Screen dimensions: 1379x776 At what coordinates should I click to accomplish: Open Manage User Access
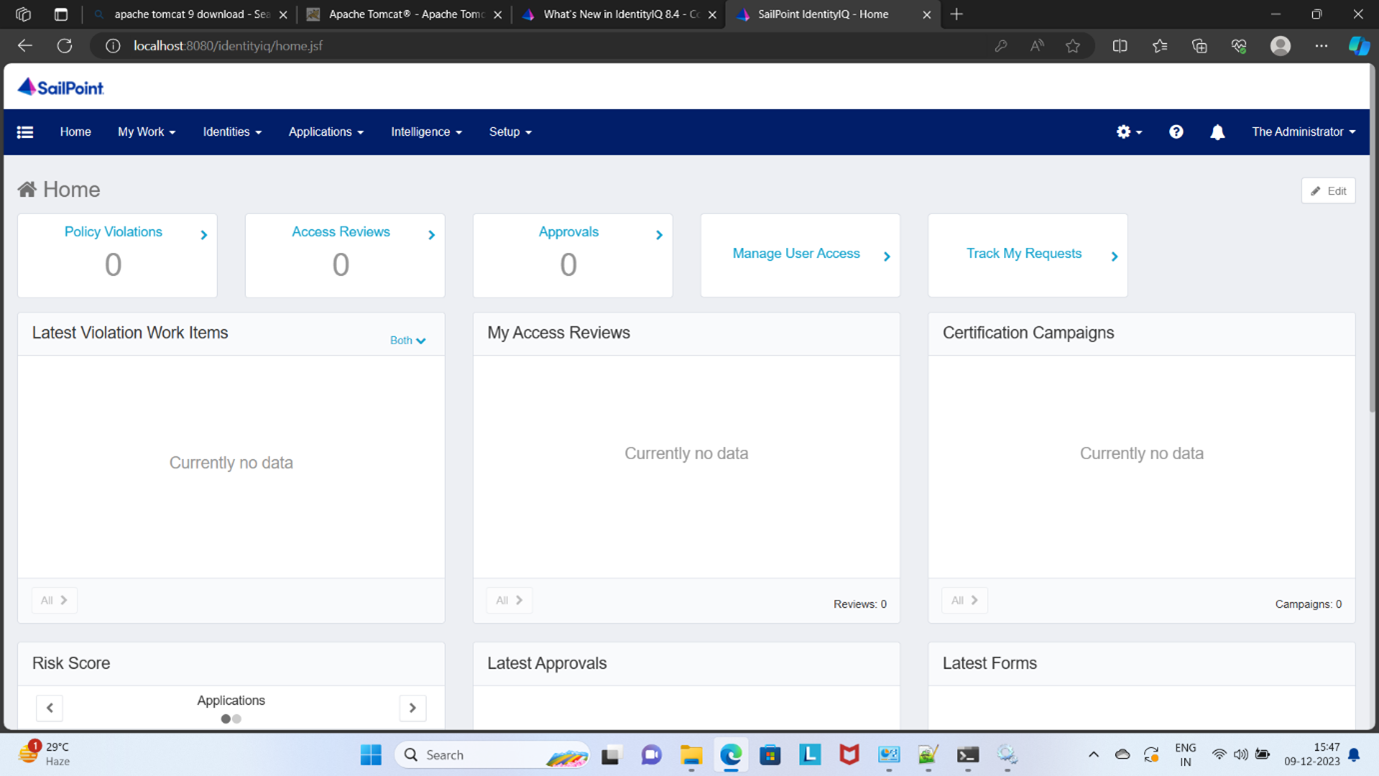(x=797, y=254)
